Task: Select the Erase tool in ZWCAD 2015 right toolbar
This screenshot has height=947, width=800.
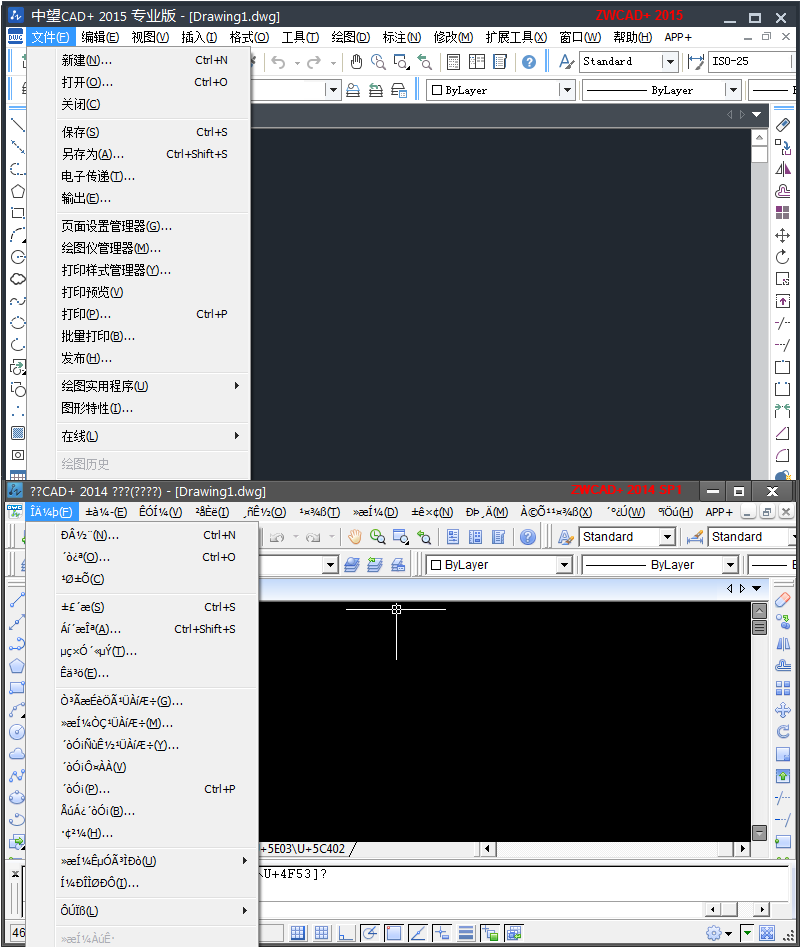Action: (x=782, y=125)
